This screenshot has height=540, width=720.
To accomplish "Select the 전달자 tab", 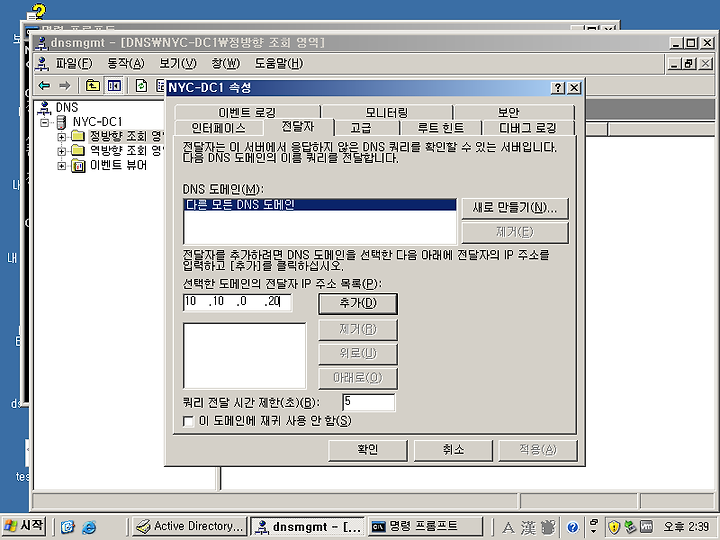I will (298, 126).
